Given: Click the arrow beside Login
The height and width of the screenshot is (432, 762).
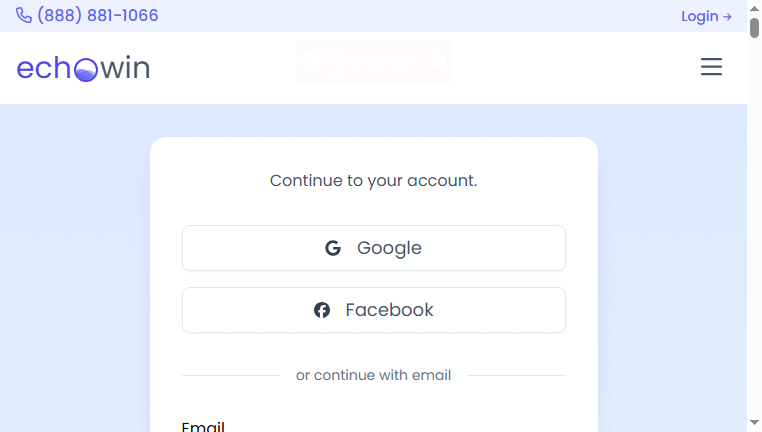Looking at the screenshot, I should [727, 17].
